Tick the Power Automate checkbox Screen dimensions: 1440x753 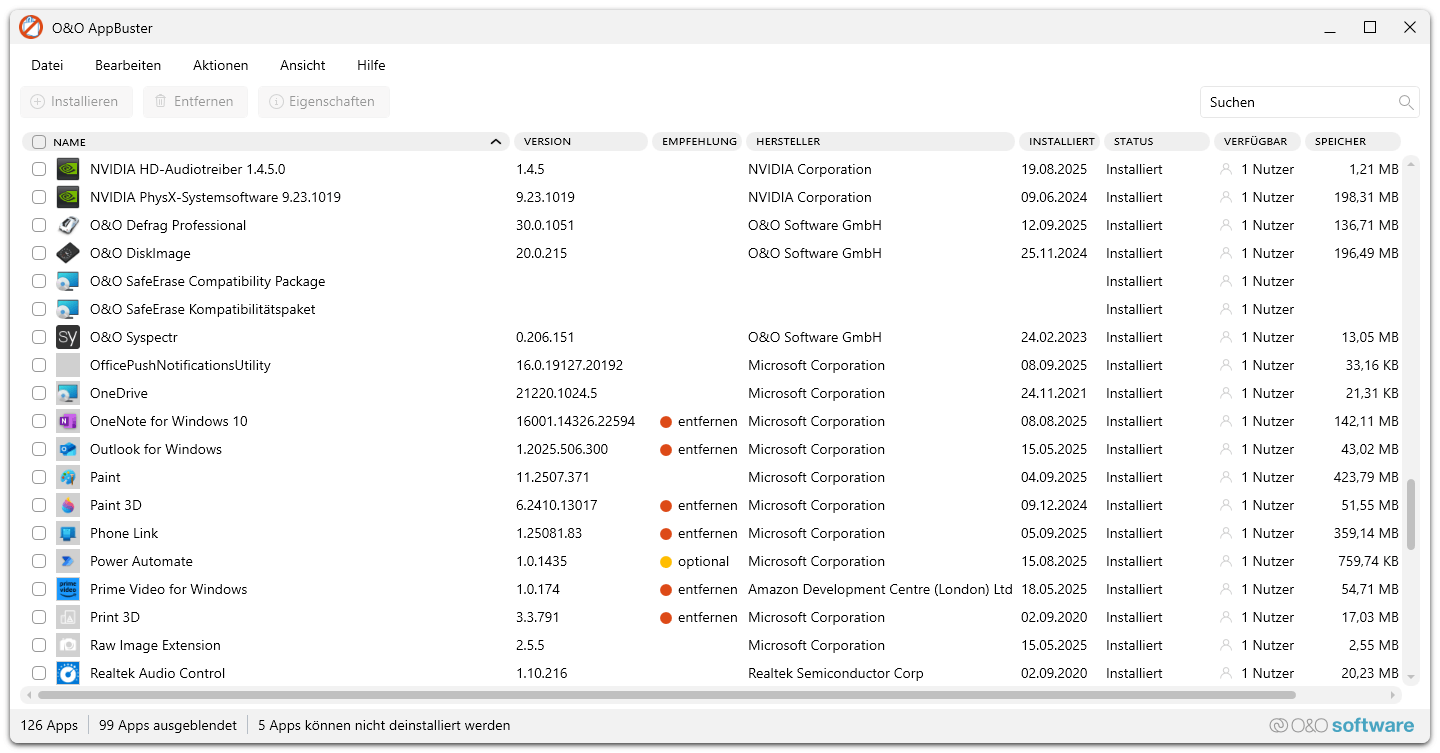click(x=39, y=561)
